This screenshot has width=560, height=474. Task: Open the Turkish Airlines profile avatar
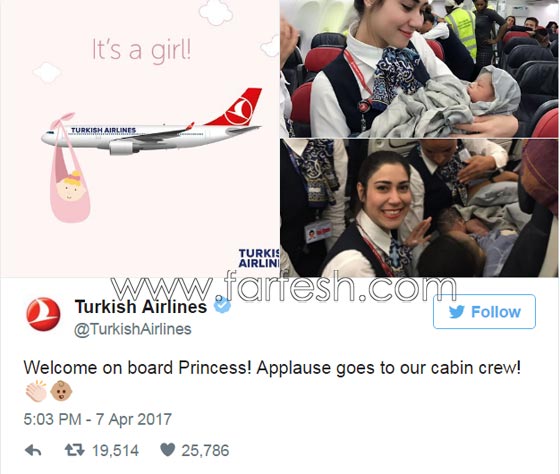pos(43,314)
